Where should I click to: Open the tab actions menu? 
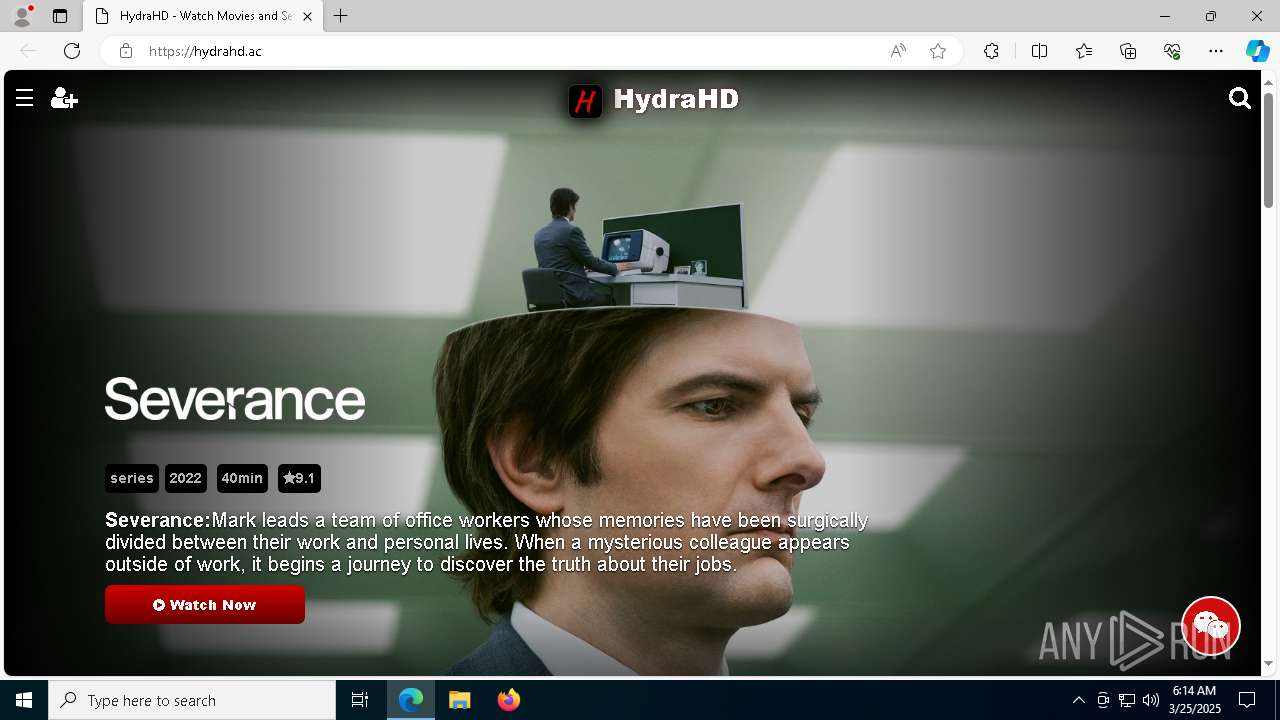[x=60, y=16]
